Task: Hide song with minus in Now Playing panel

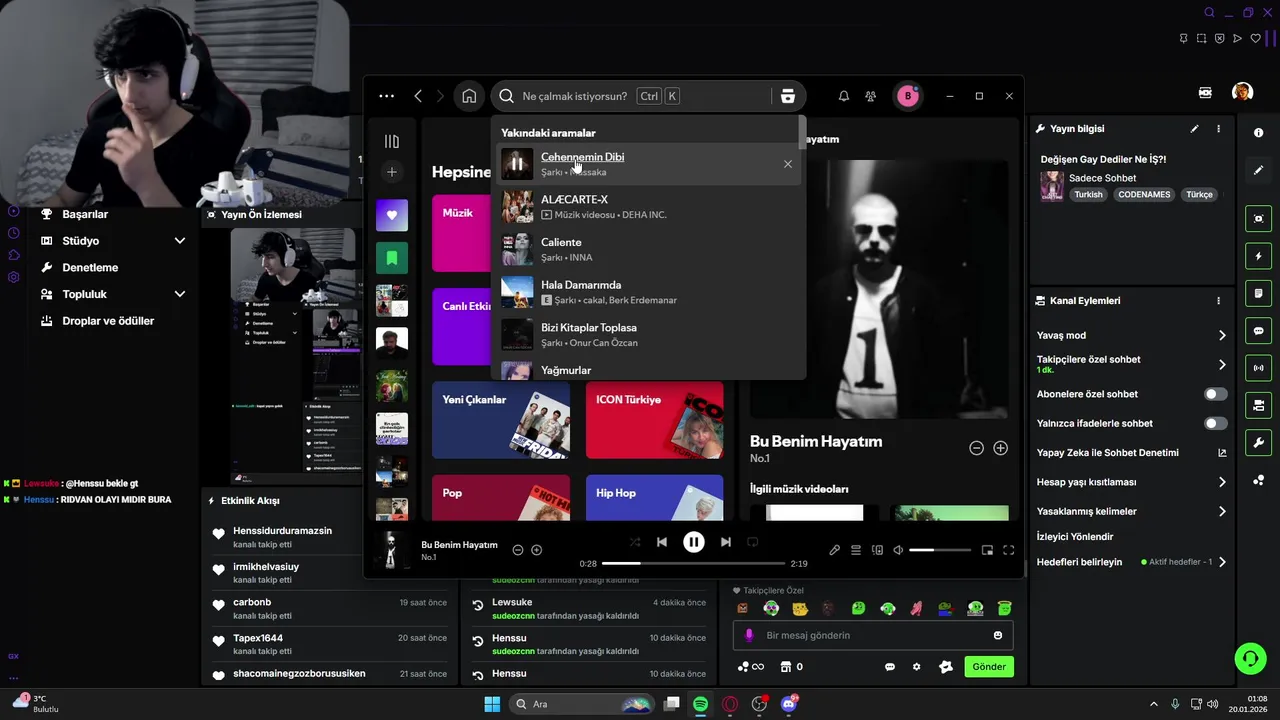Action: point(976,448)
